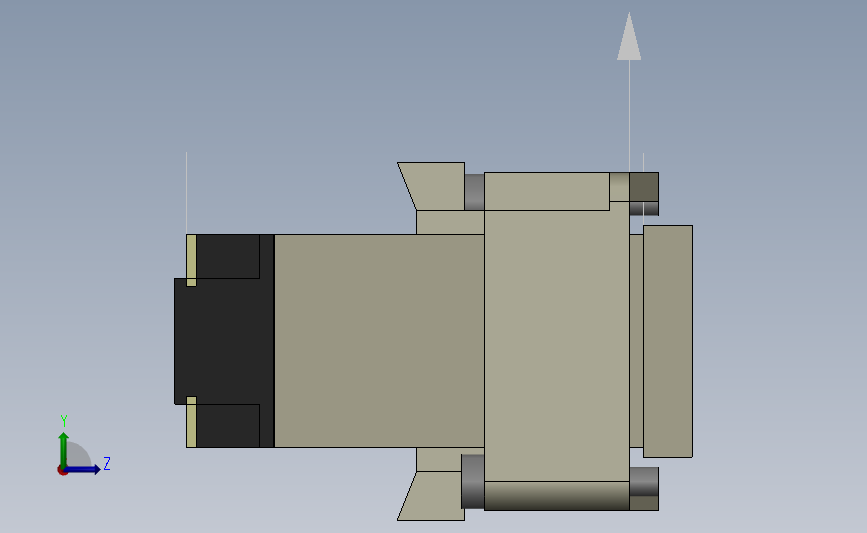Select the rectangular end plate facing the Z direction

pyautogui.click(x=668, y=341)
